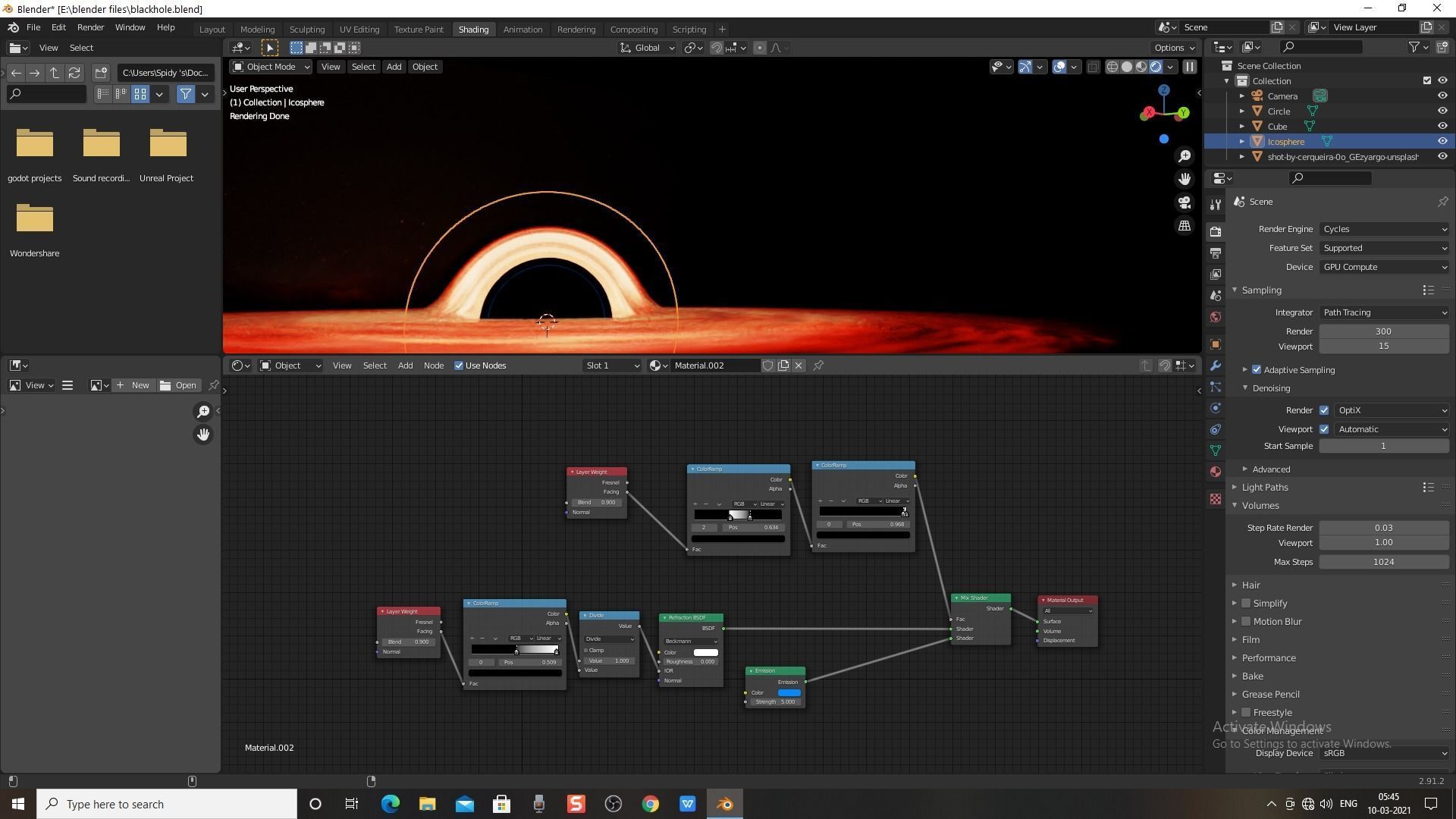The image size is (1456, 819).
Task: Click the fake user shield for Material.002
Action: click(x=767, y=366)
